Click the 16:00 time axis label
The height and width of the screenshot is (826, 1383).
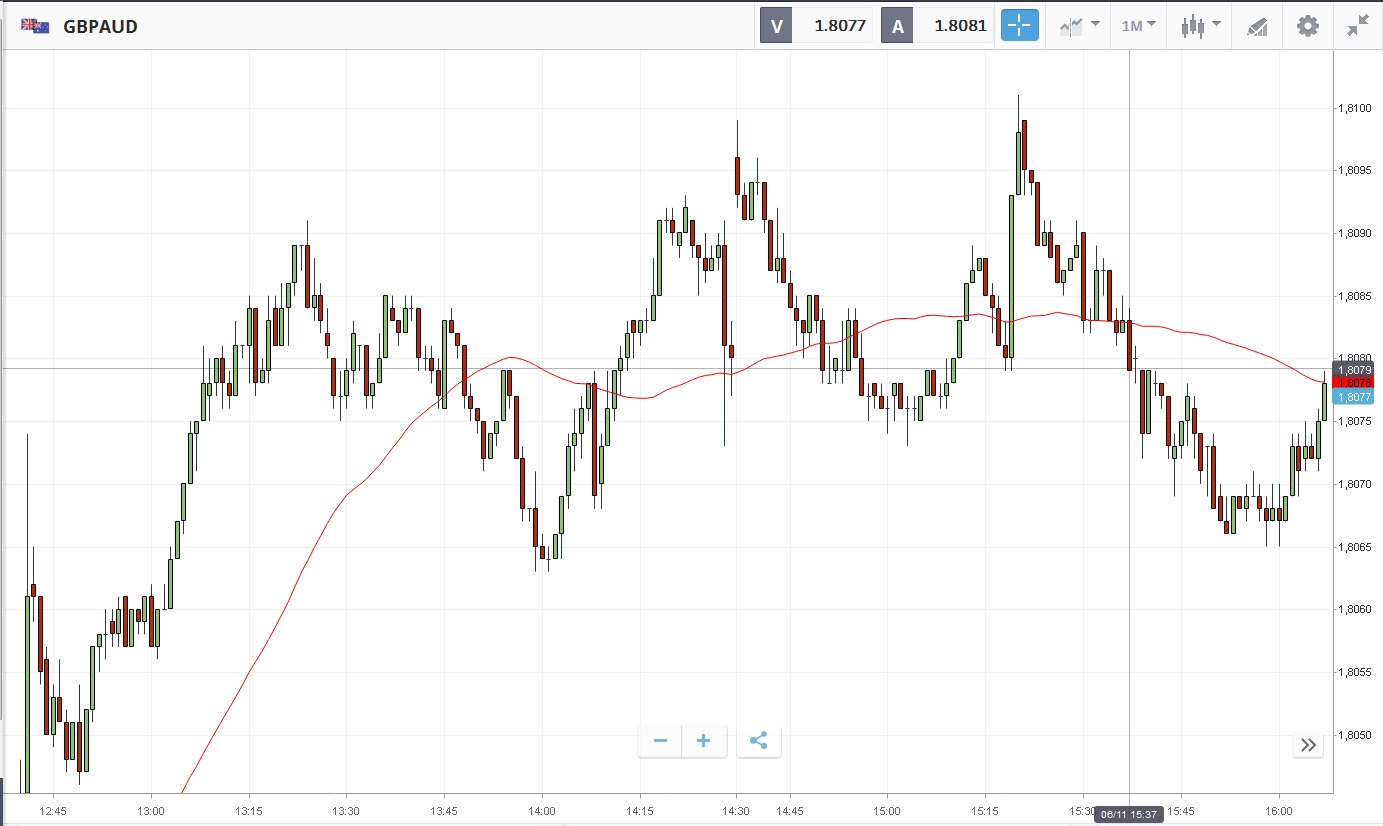(1279, 811)
